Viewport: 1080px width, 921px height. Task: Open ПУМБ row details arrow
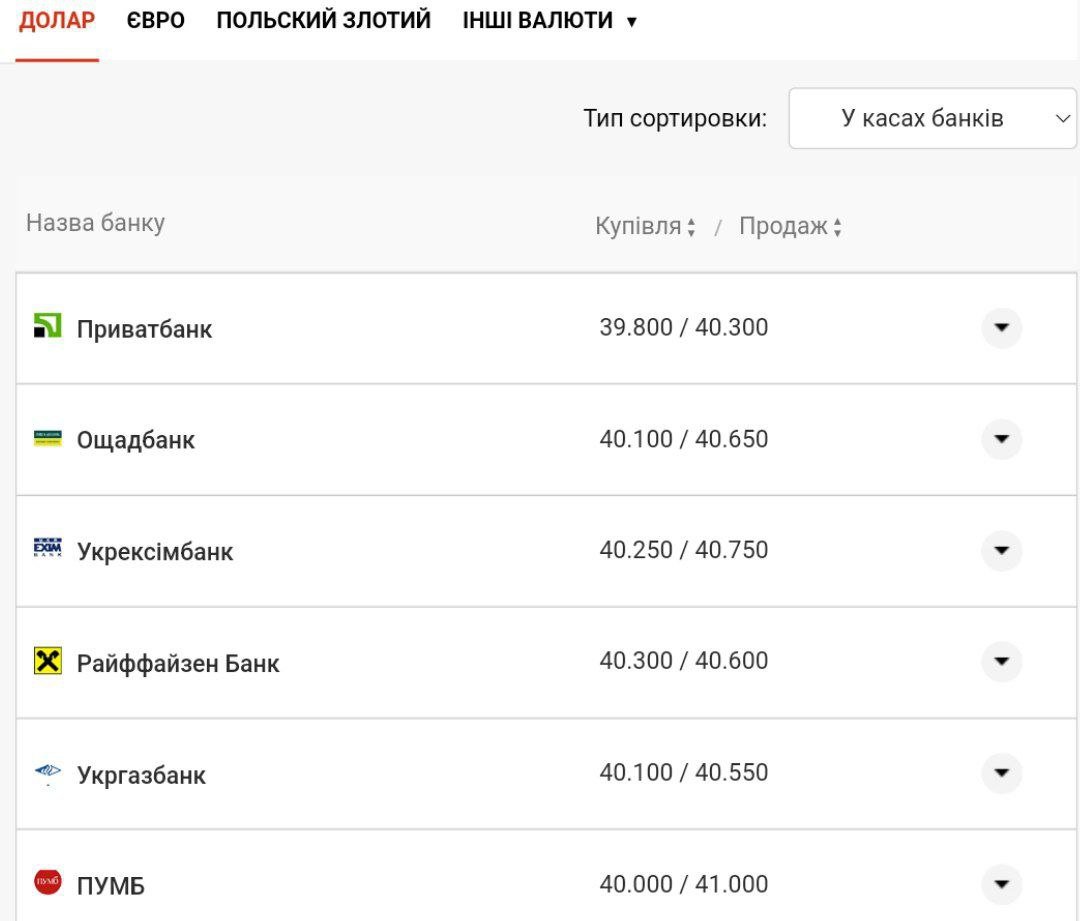click(1001, 884)
